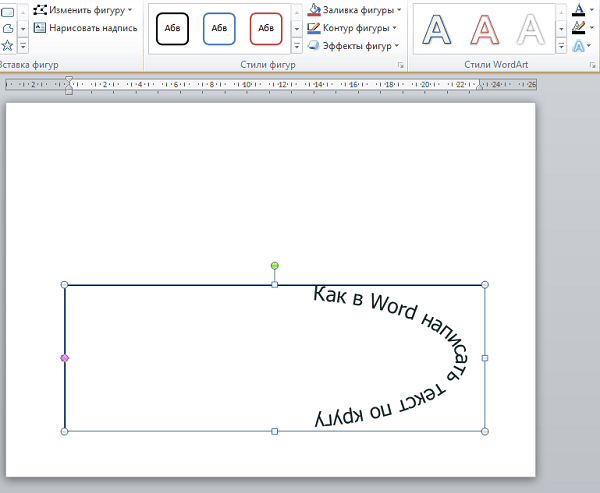Open the WordArt Styles dialog launcher
Screen dimensions: 600x493
[x=592, y=65]
